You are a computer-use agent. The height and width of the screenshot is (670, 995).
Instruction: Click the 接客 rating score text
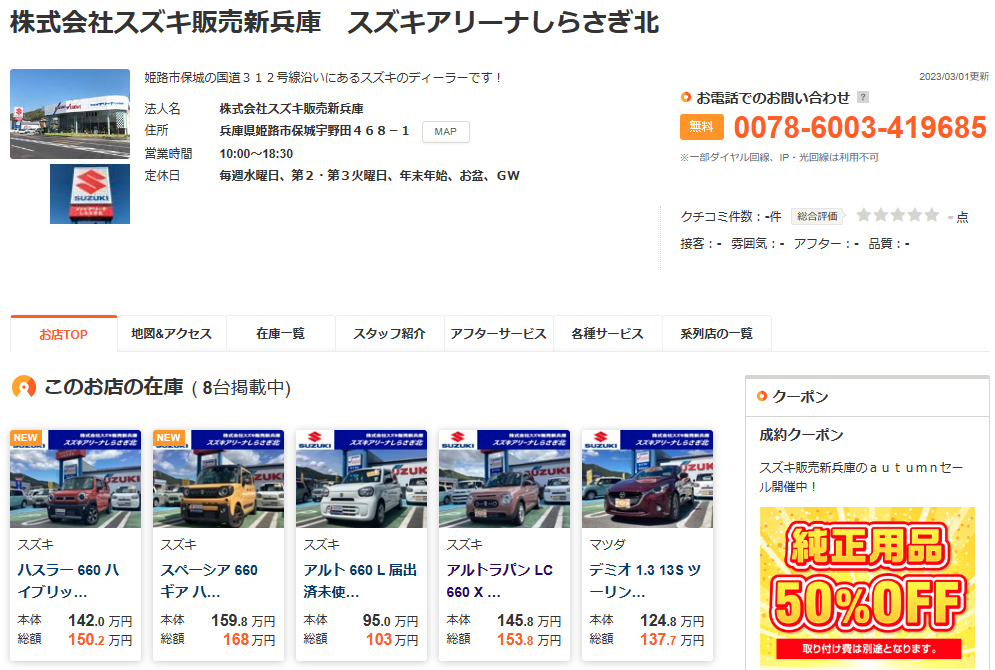click(x=701, y=244)
